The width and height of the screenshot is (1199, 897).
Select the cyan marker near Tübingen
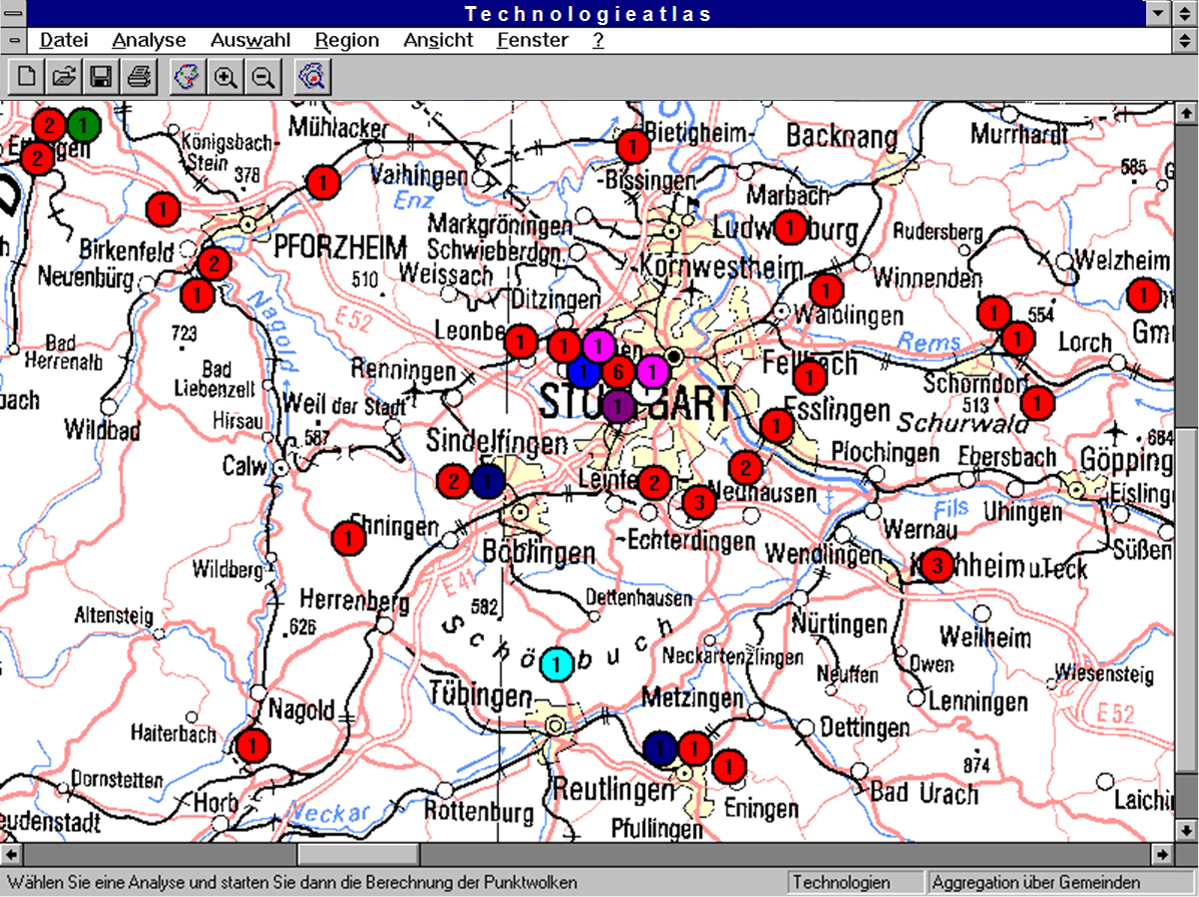coord(557,663)
